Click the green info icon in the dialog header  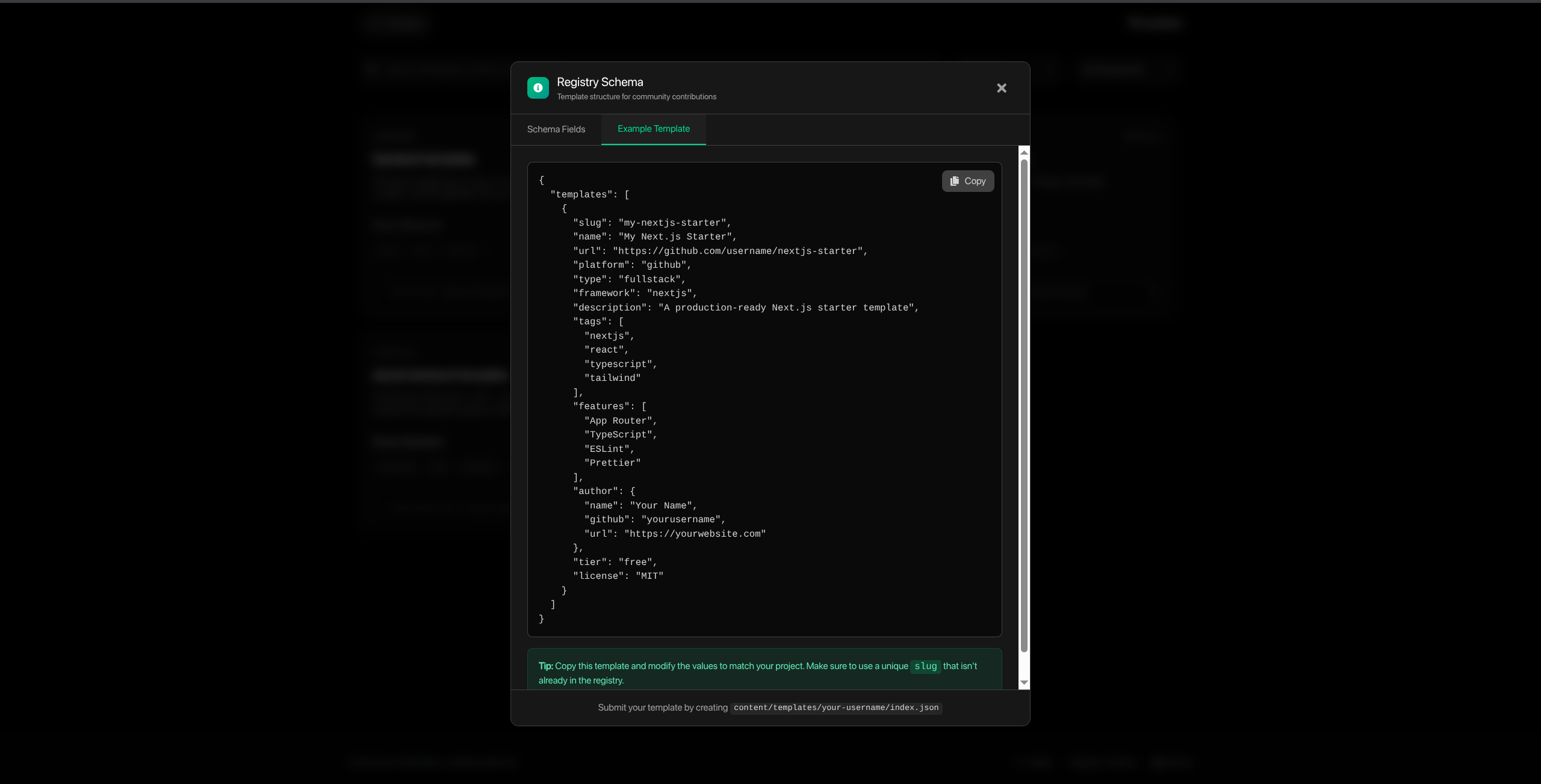[x=537, y=87]
